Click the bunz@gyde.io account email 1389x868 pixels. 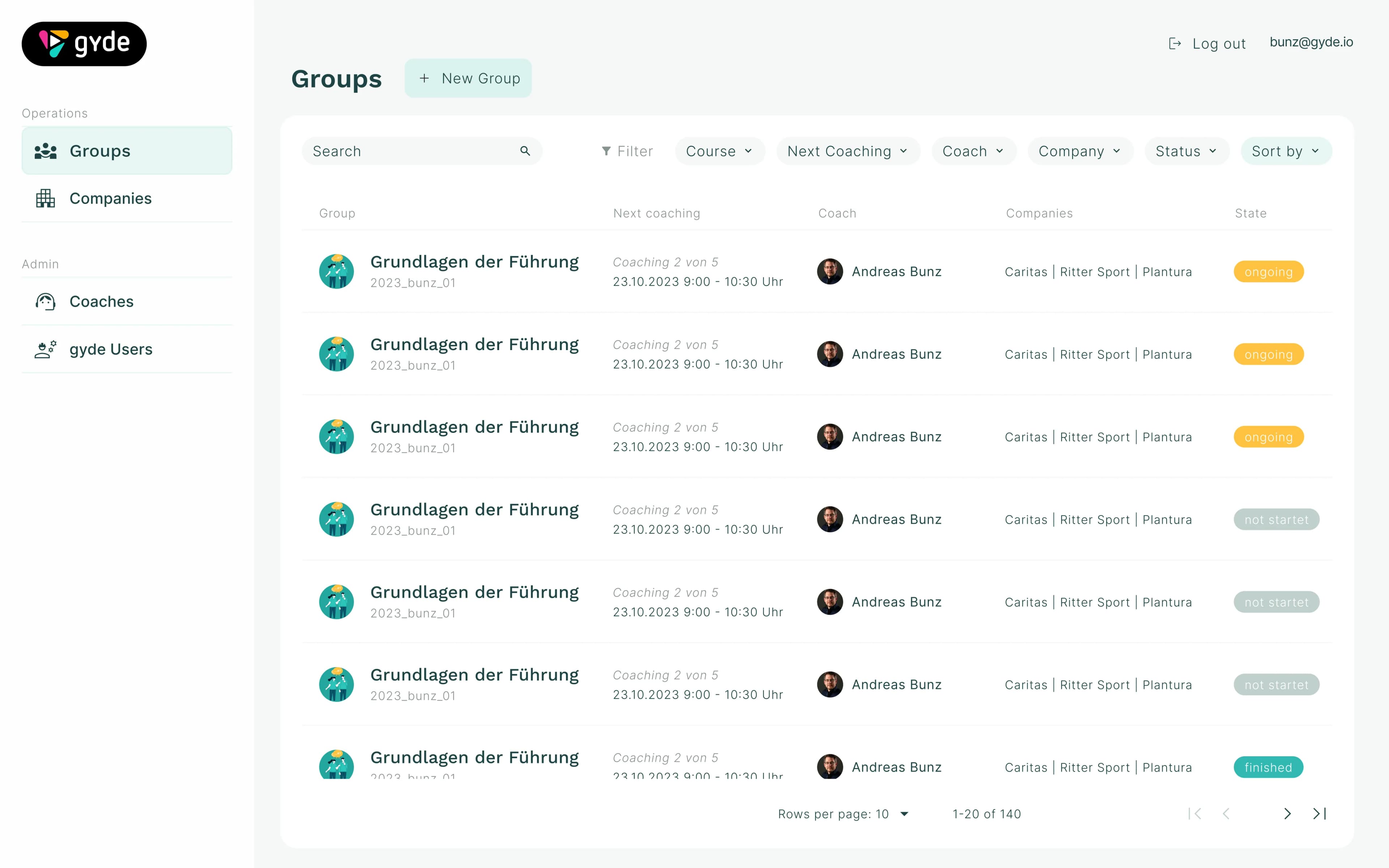[1311, 42]
